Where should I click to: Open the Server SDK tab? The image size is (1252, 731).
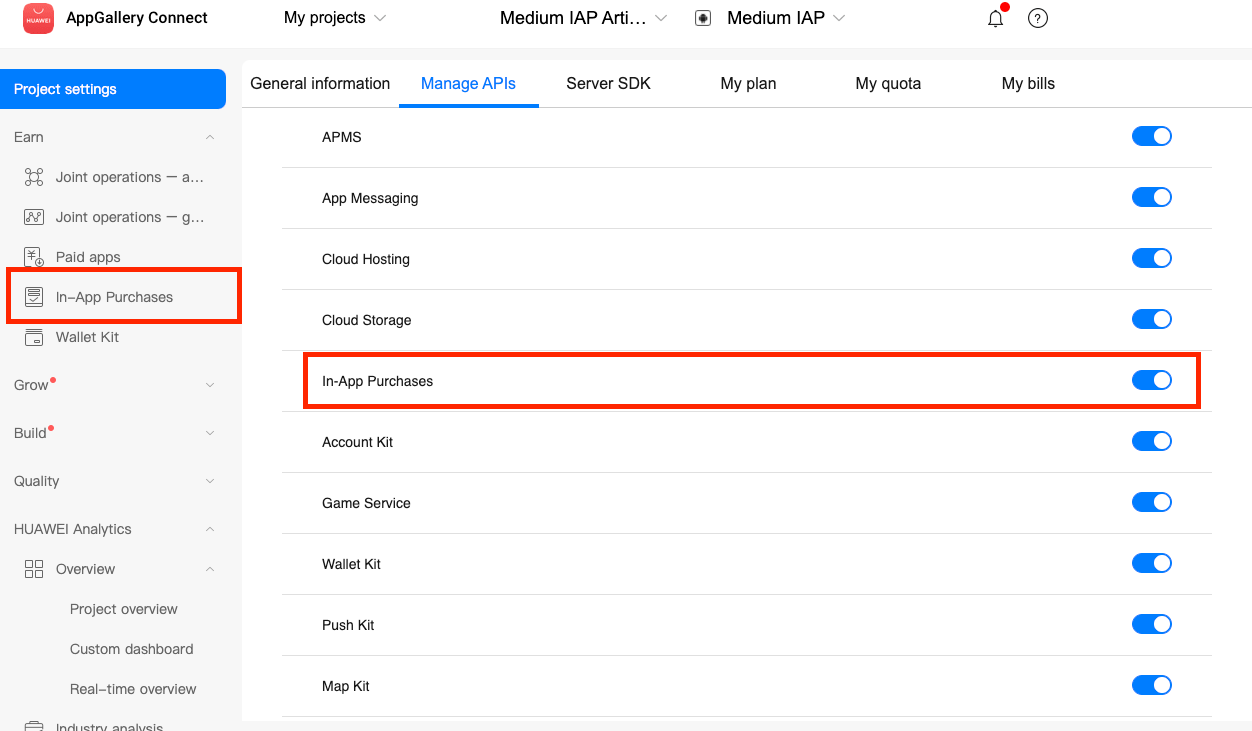pos(608,84)
